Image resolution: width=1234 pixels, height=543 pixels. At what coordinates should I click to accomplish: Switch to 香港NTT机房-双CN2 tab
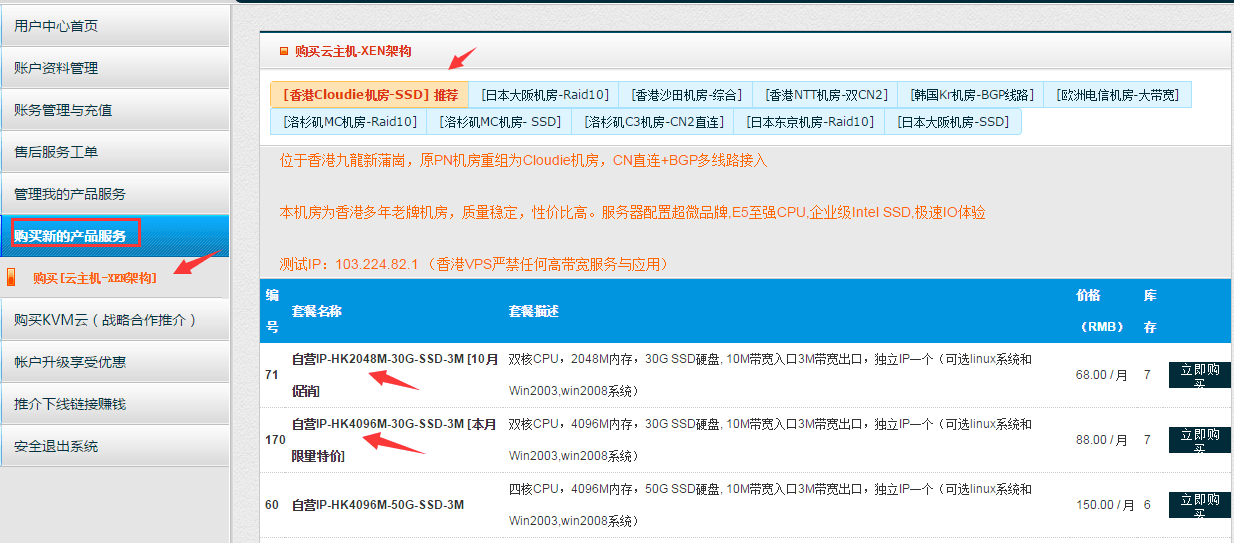[x=825, y=95]
